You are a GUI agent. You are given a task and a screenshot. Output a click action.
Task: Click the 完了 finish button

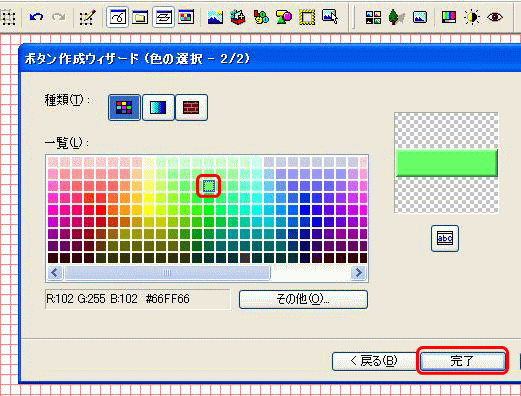click(462, 360)
